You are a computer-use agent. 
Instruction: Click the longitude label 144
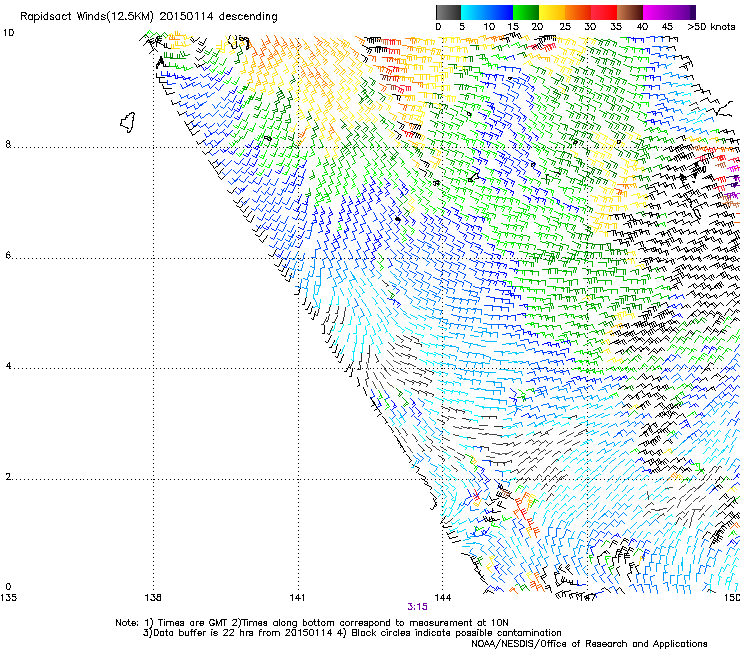443,598
